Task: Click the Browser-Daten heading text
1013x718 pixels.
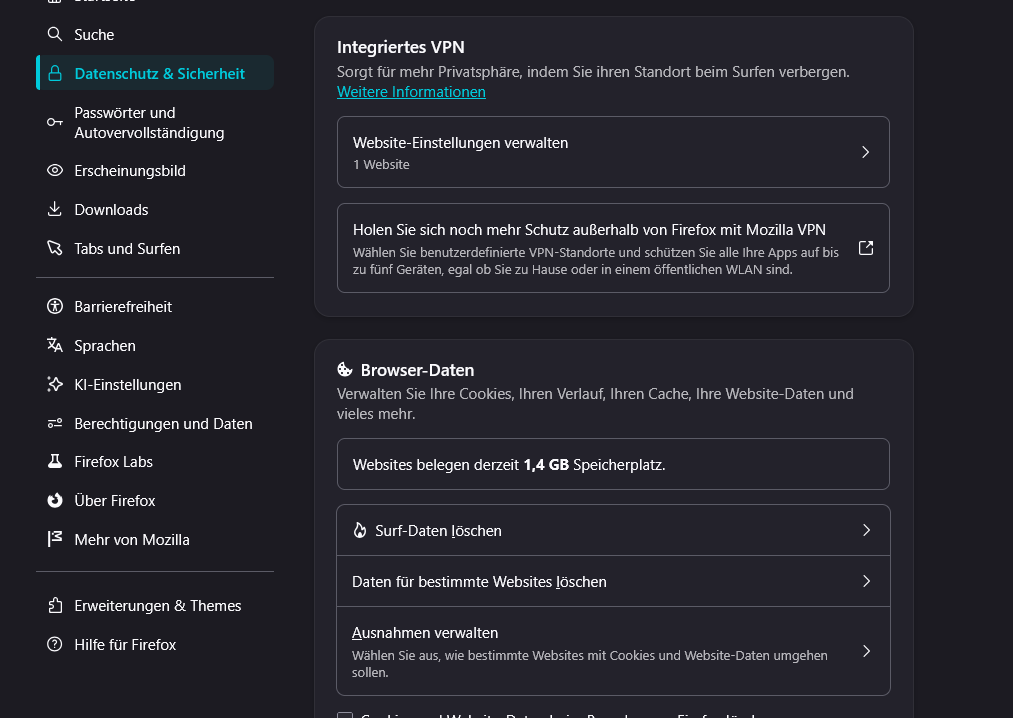Action: 417,370
